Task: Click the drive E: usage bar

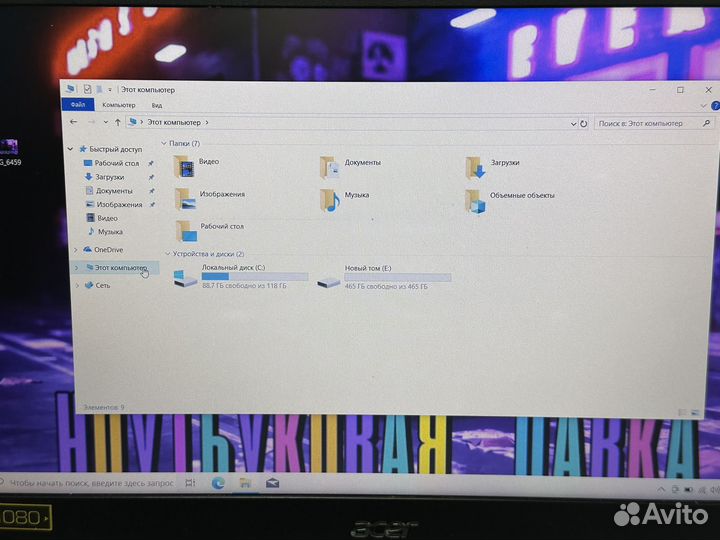Action: (x=398, y=277)
